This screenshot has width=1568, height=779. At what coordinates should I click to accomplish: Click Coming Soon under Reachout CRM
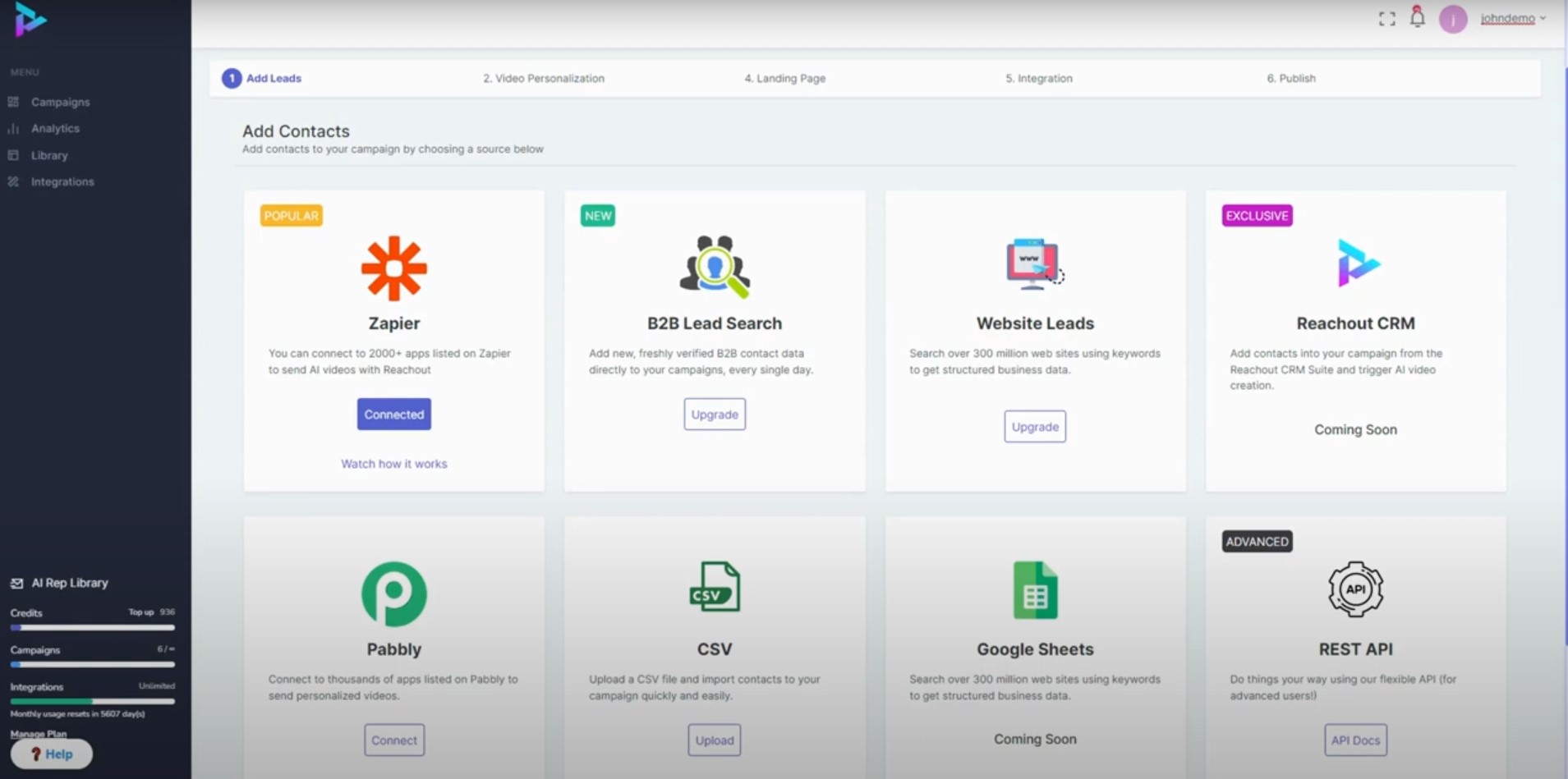point(1355,429)
